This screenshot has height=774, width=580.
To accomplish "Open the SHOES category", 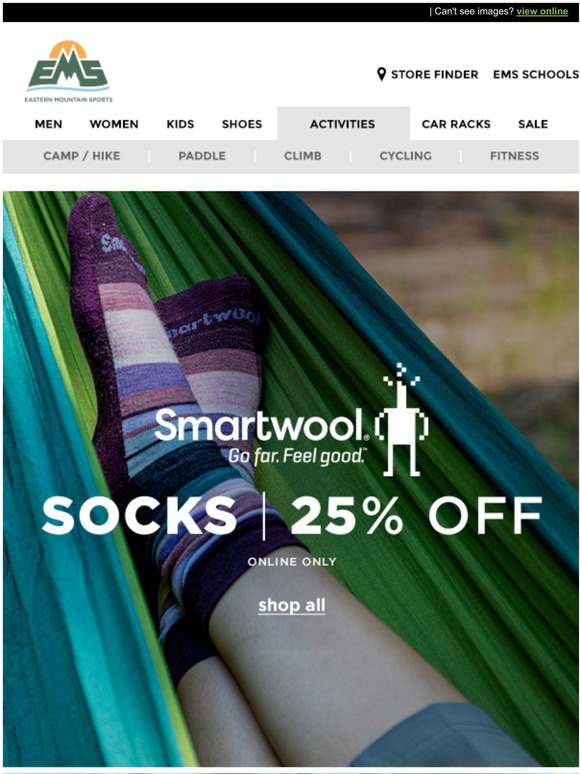I will tap(242, 124).
